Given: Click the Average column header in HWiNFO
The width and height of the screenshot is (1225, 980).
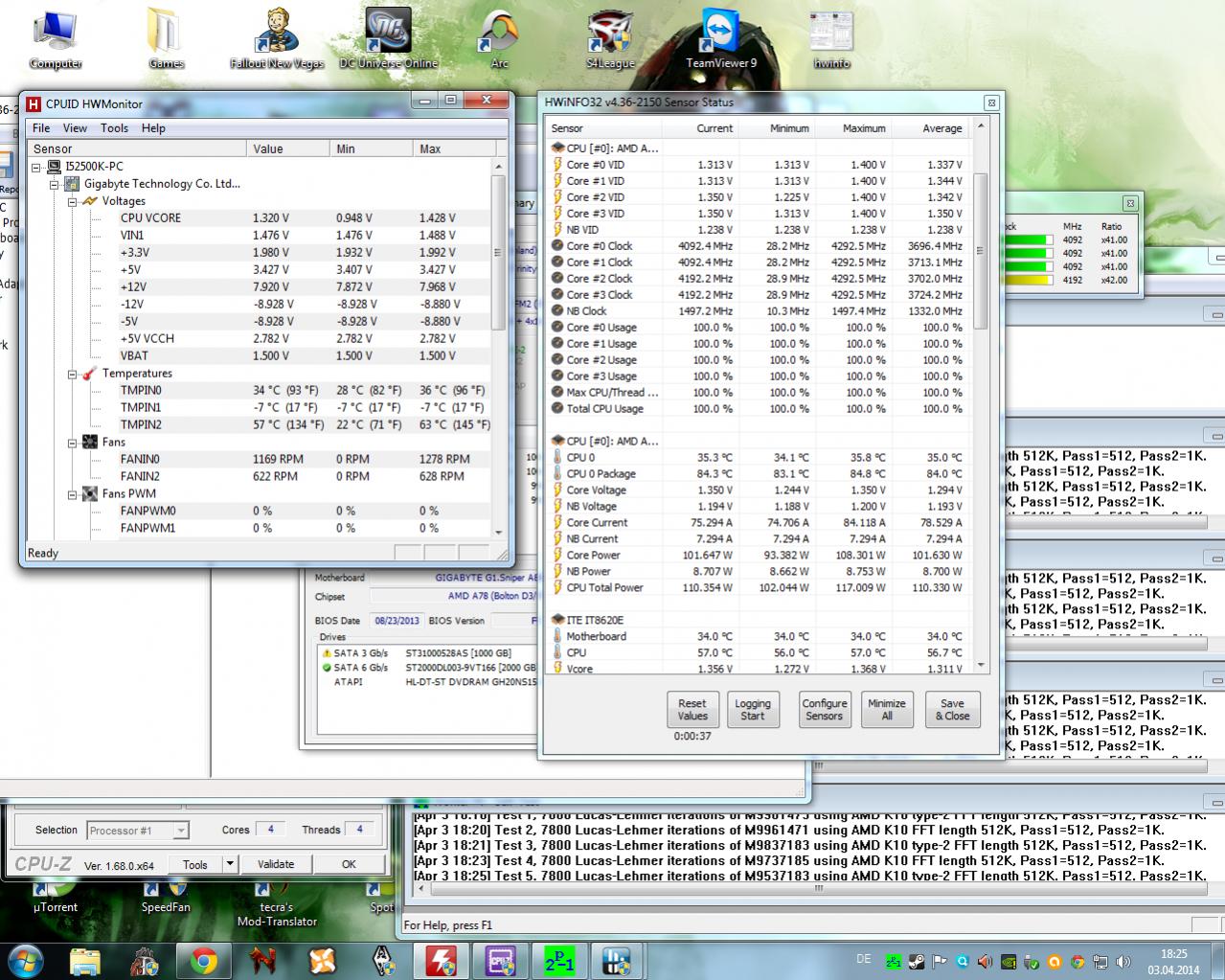Looking at the screenshot, I should tap(931, 127).
